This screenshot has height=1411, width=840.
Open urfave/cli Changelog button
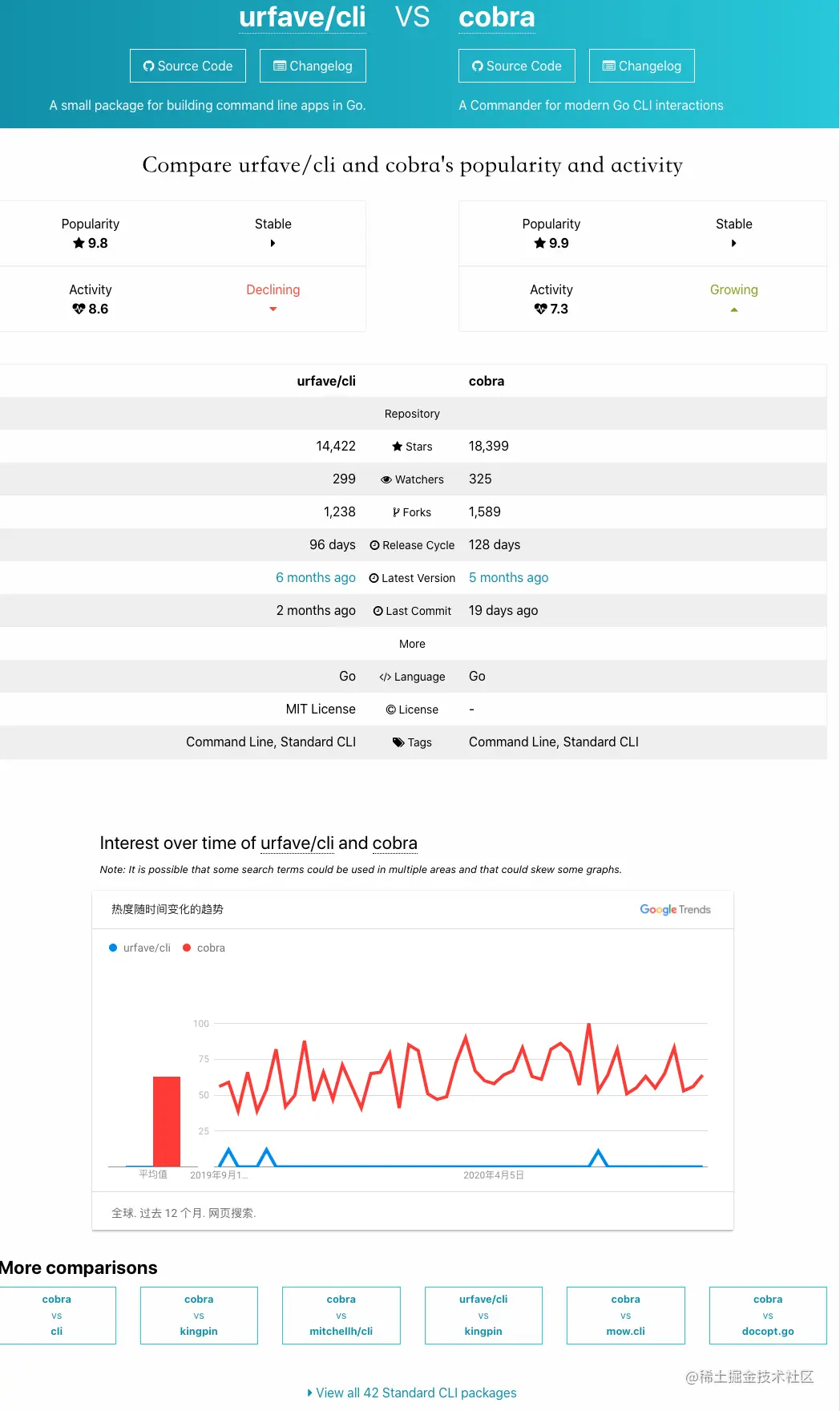tap(313, 66)
